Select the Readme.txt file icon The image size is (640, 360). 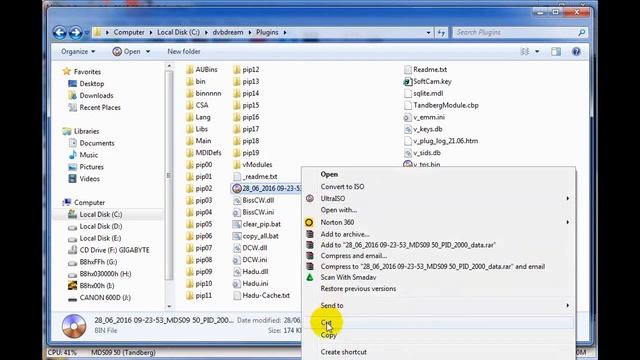tap(407, 69)
